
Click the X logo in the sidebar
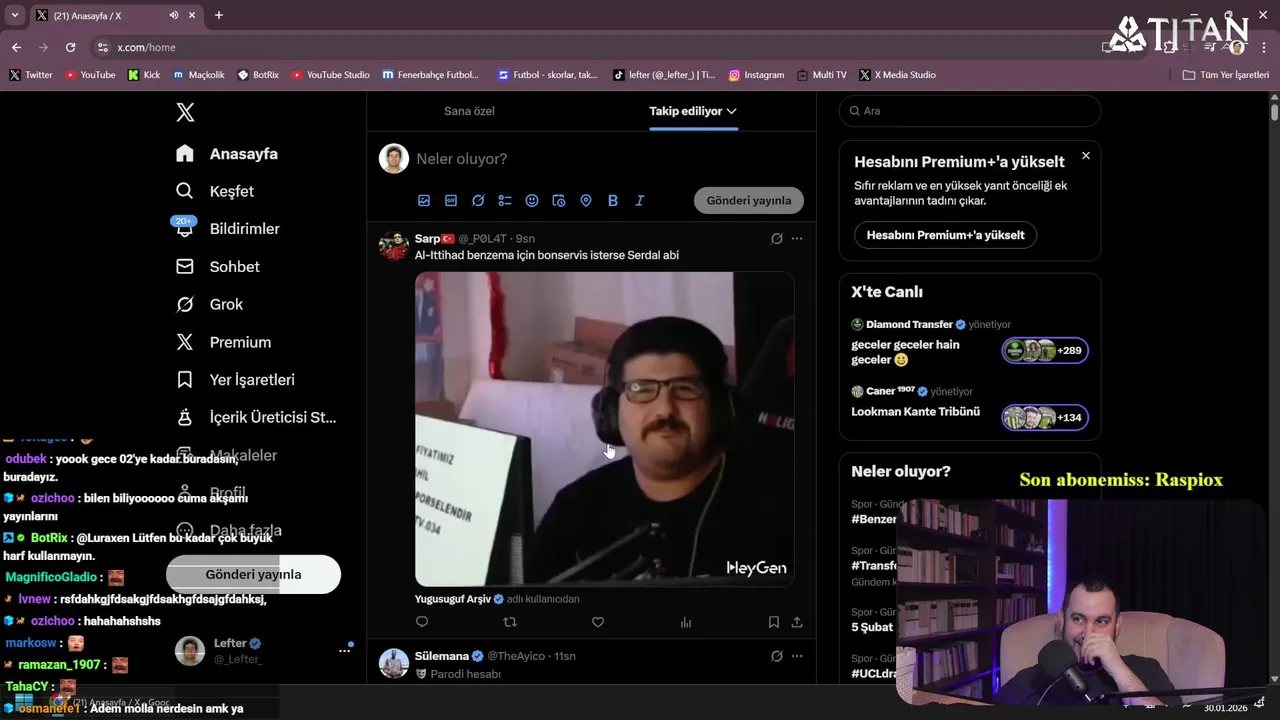coord(185,112)
